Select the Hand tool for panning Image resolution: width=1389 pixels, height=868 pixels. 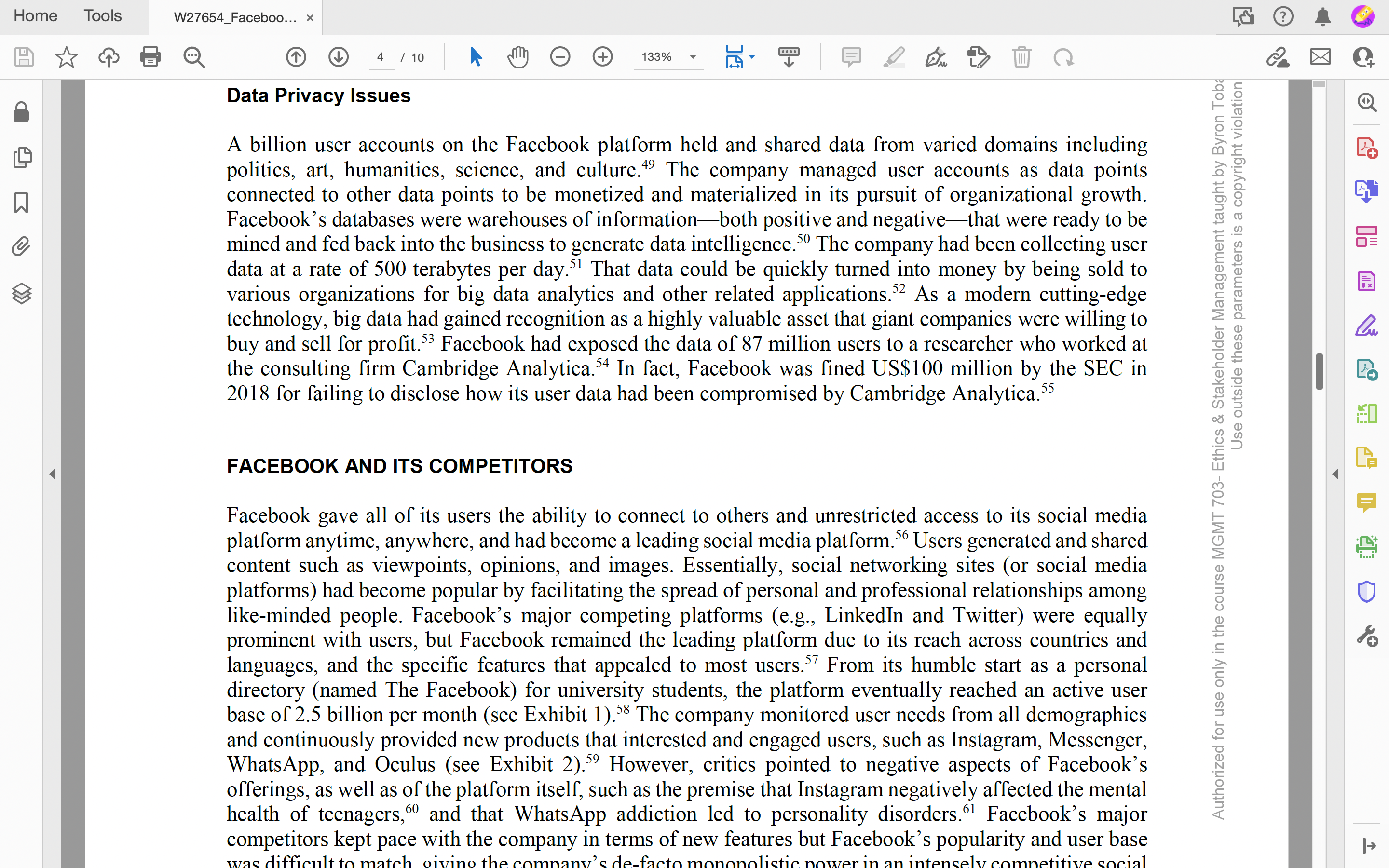pyautogui.click(x=517, y=57)
